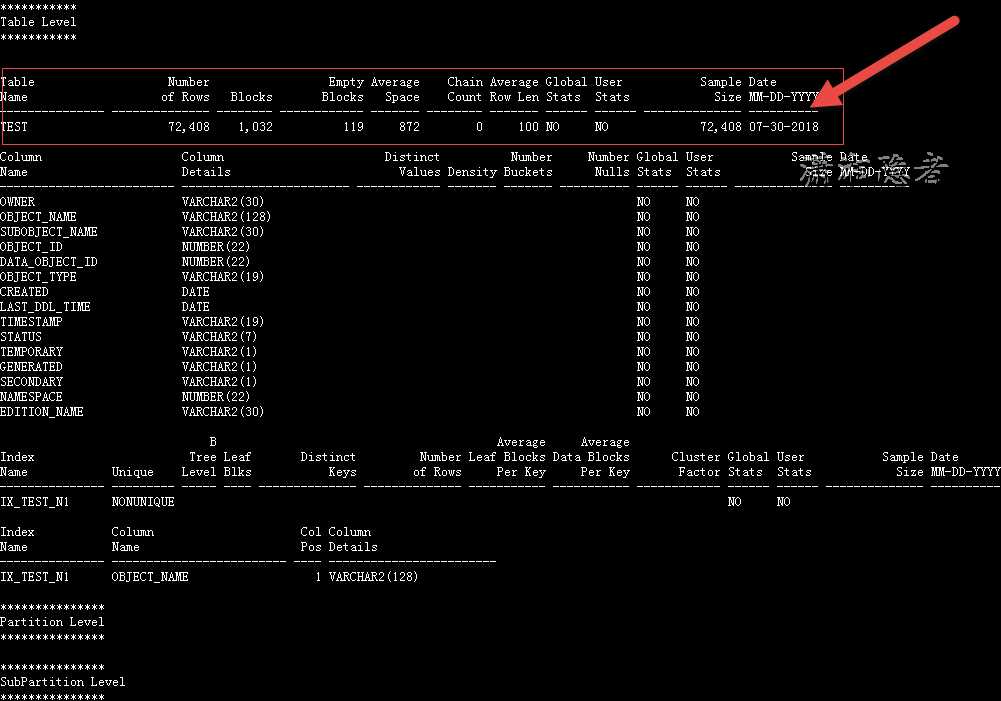Click the empty blocks value 119
The width and height of the screenshot is (1001, 701).
pyautogui.click(x=353, y=126)
